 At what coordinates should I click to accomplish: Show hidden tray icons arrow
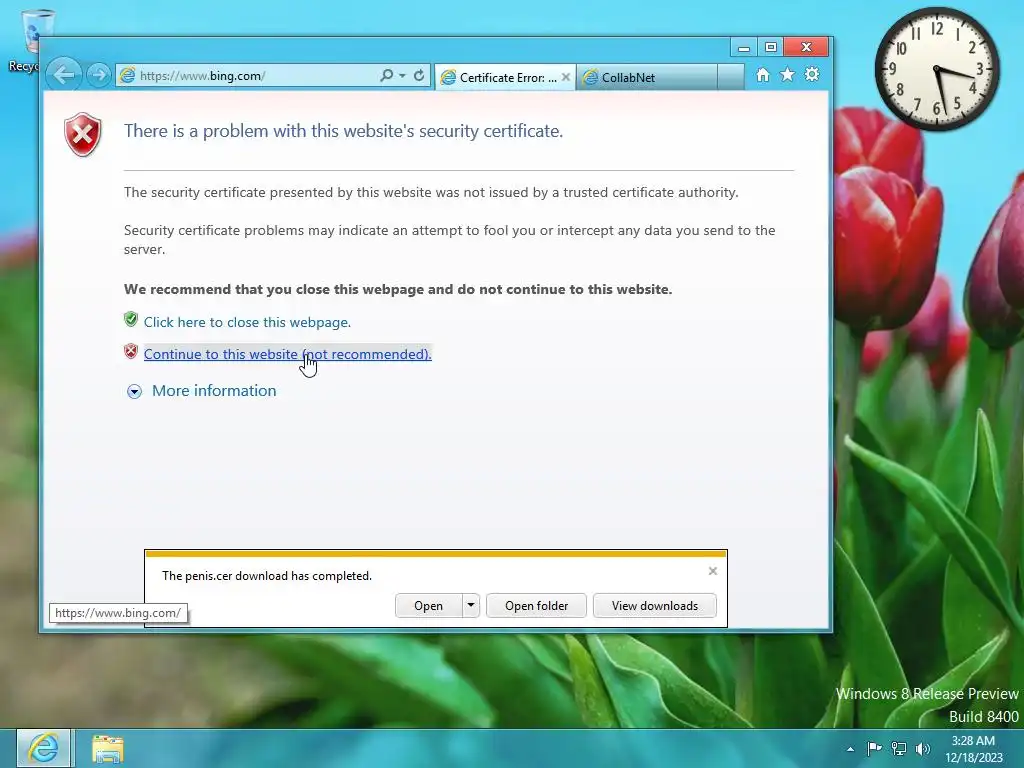click(x=850, y=749)
